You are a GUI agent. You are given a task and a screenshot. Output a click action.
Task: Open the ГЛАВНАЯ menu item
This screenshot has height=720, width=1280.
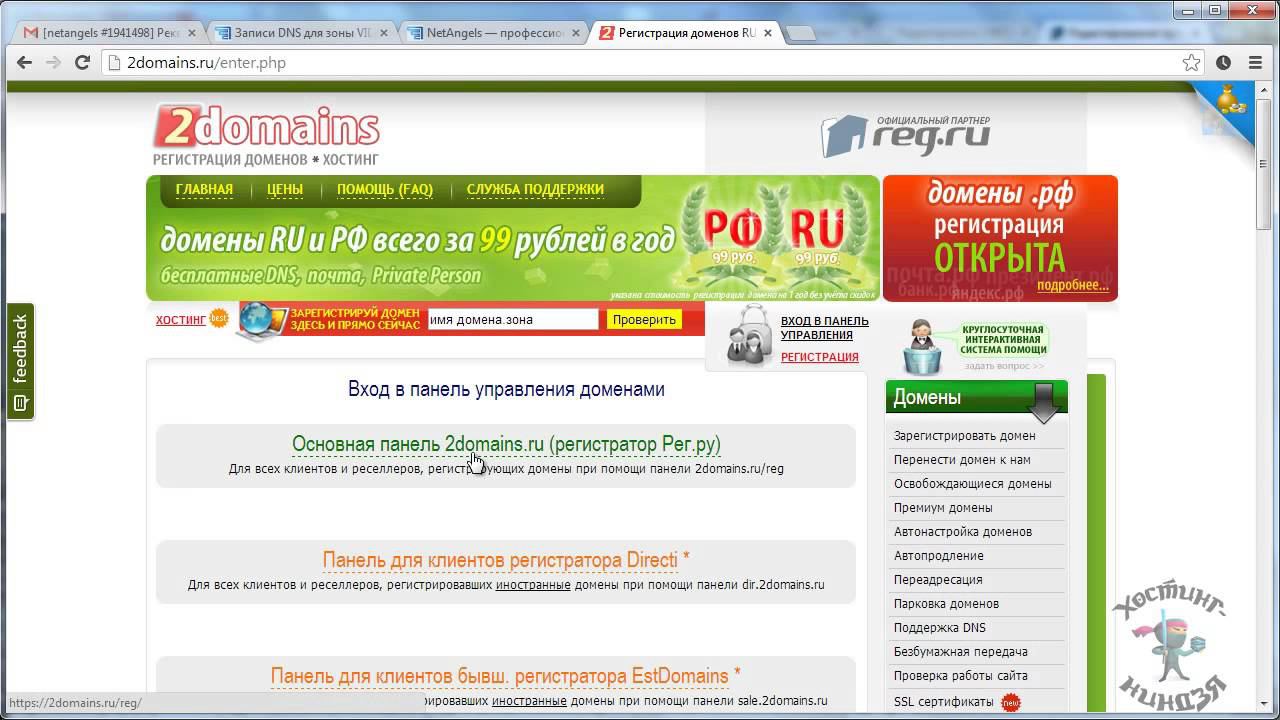[x=204, y=189]
